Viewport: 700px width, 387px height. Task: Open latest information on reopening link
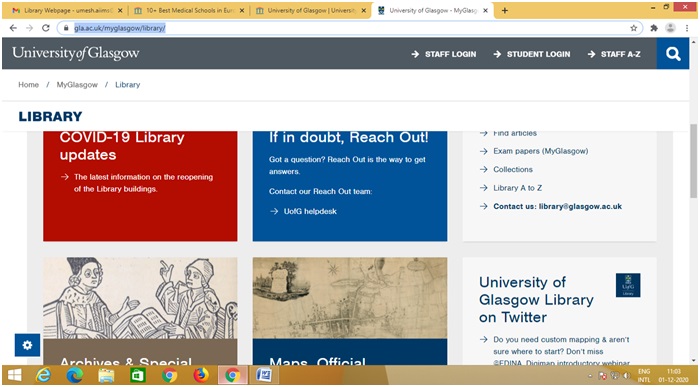coord(143,183)
